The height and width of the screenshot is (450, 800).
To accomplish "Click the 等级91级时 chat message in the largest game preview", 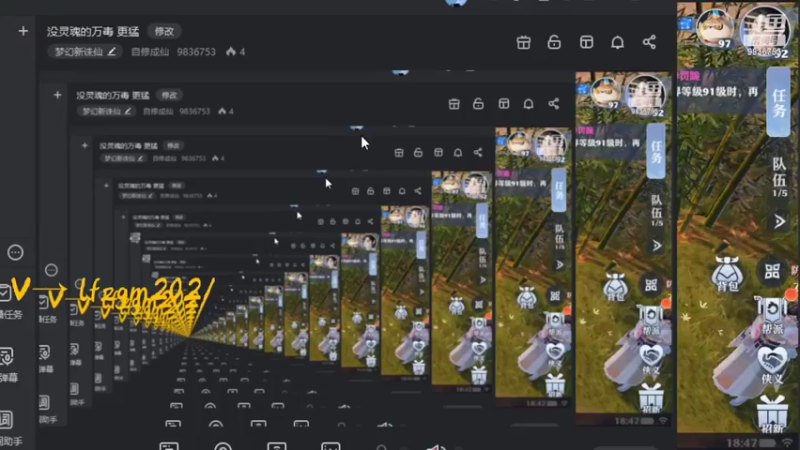I will pos(718,93).
